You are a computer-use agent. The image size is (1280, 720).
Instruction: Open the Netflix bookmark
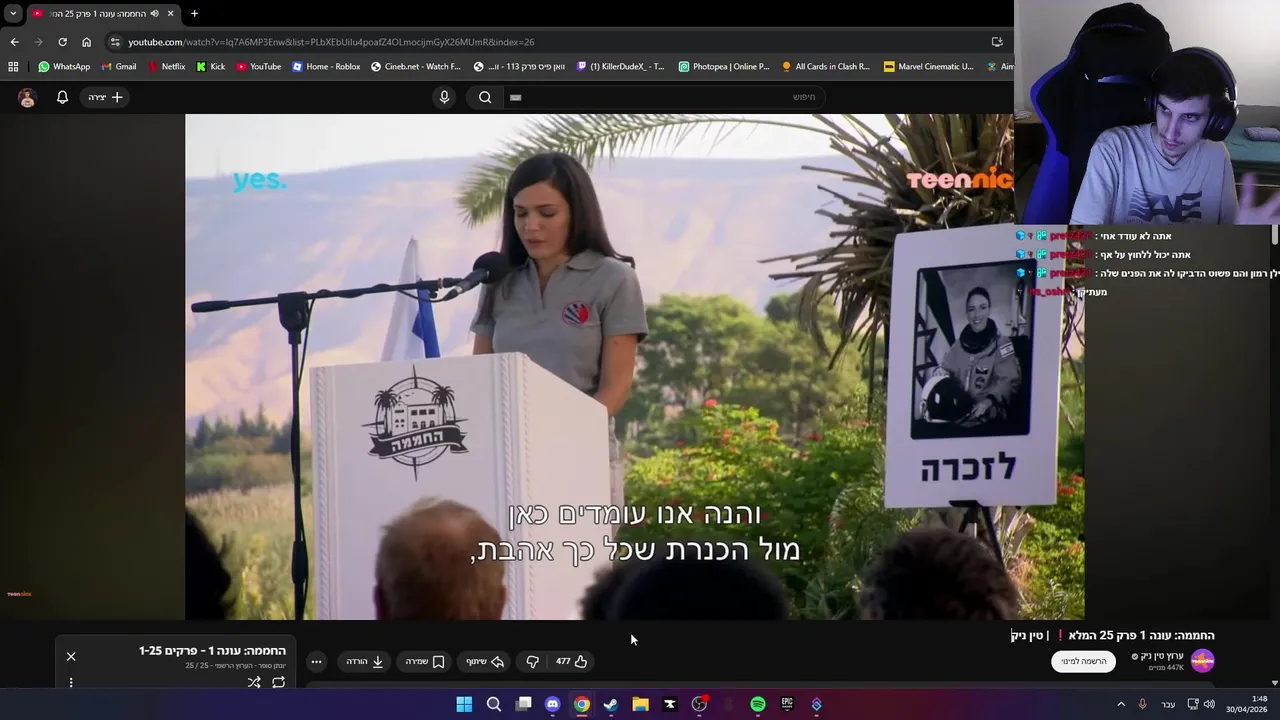click(166, 66)
